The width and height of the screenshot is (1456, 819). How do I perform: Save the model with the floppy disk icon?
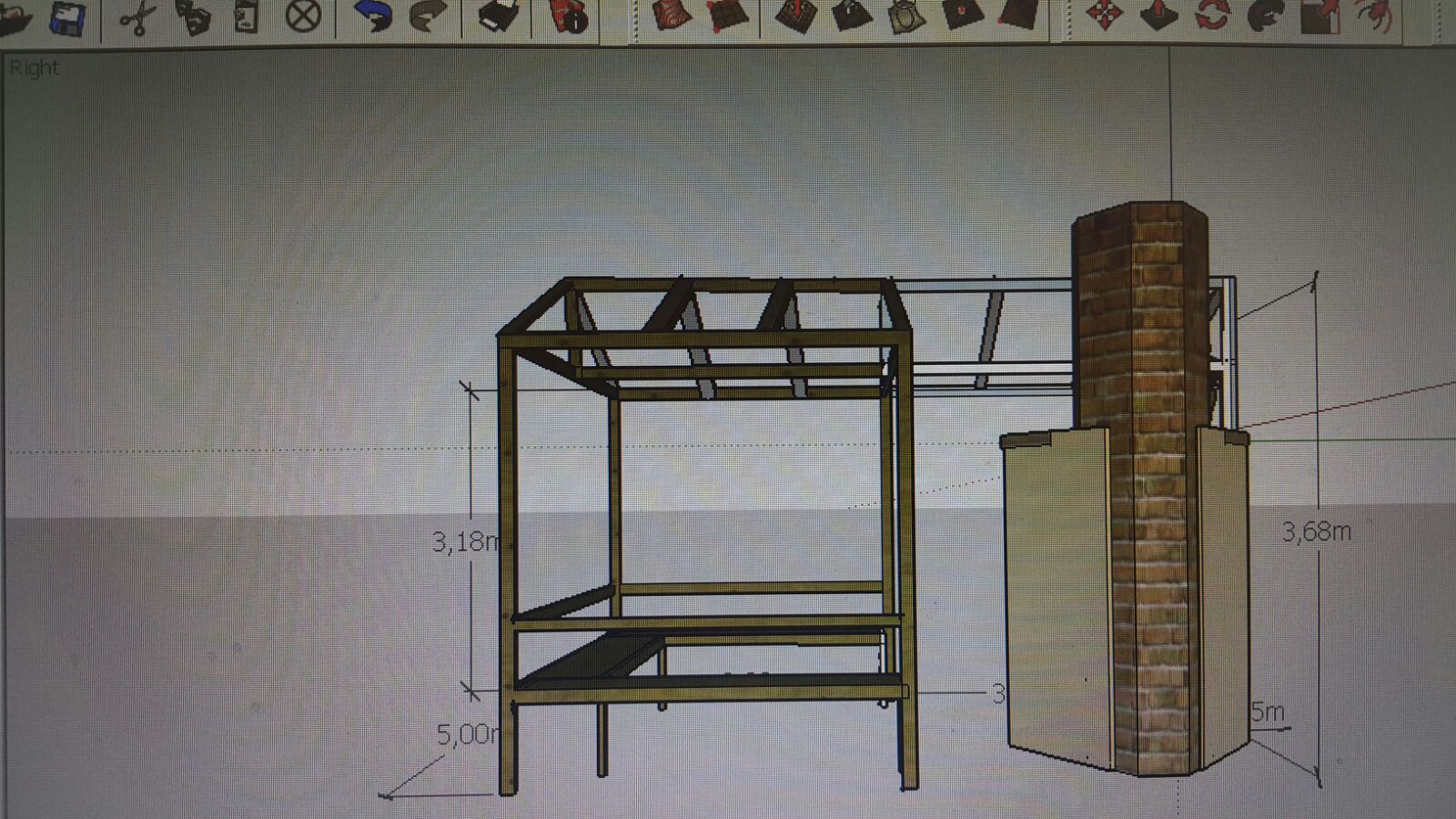click(x=66, y=18)
